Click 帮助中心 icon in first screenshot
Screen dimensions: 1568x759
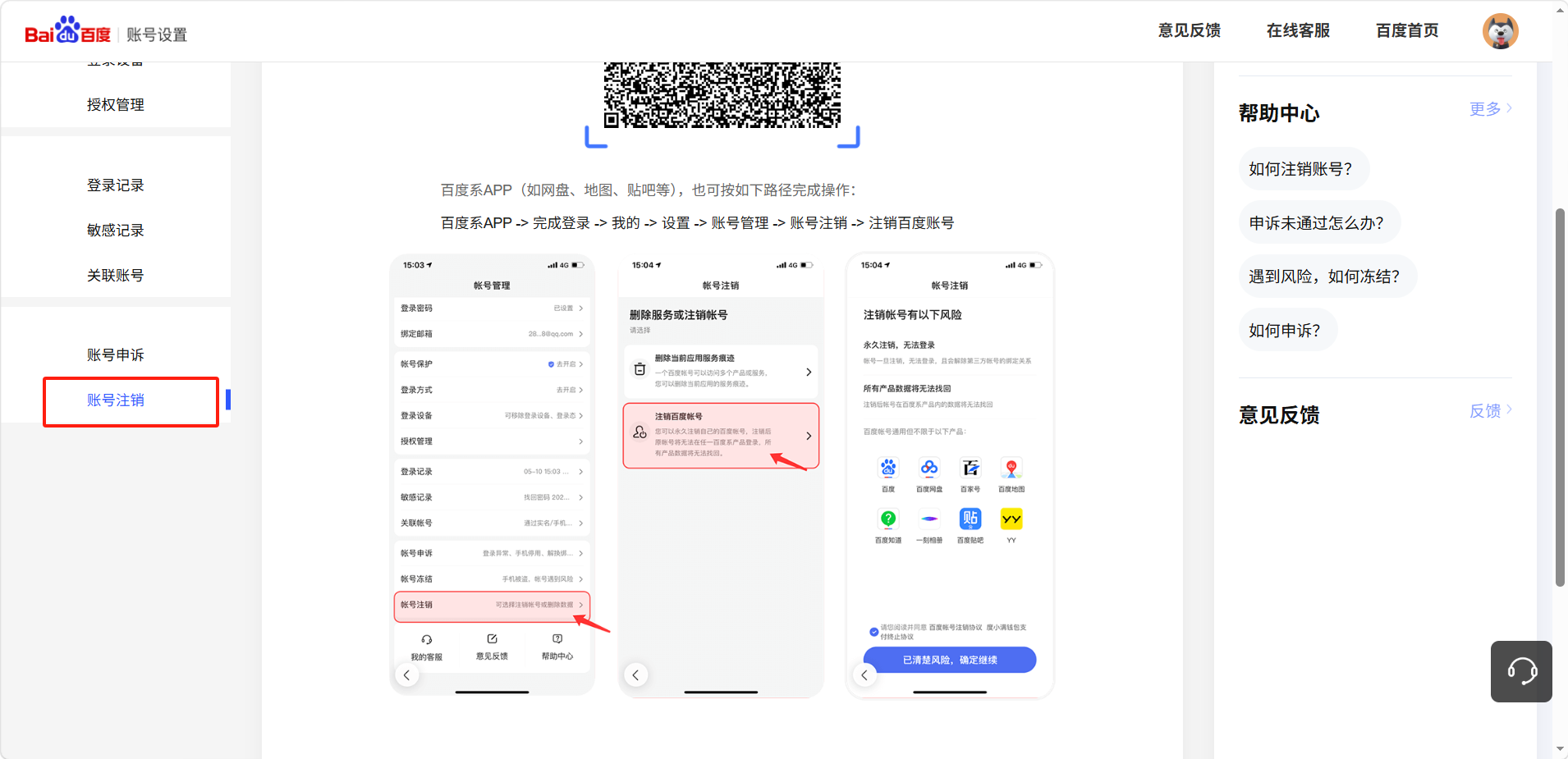pyautogui.click(x=557, y=638)
